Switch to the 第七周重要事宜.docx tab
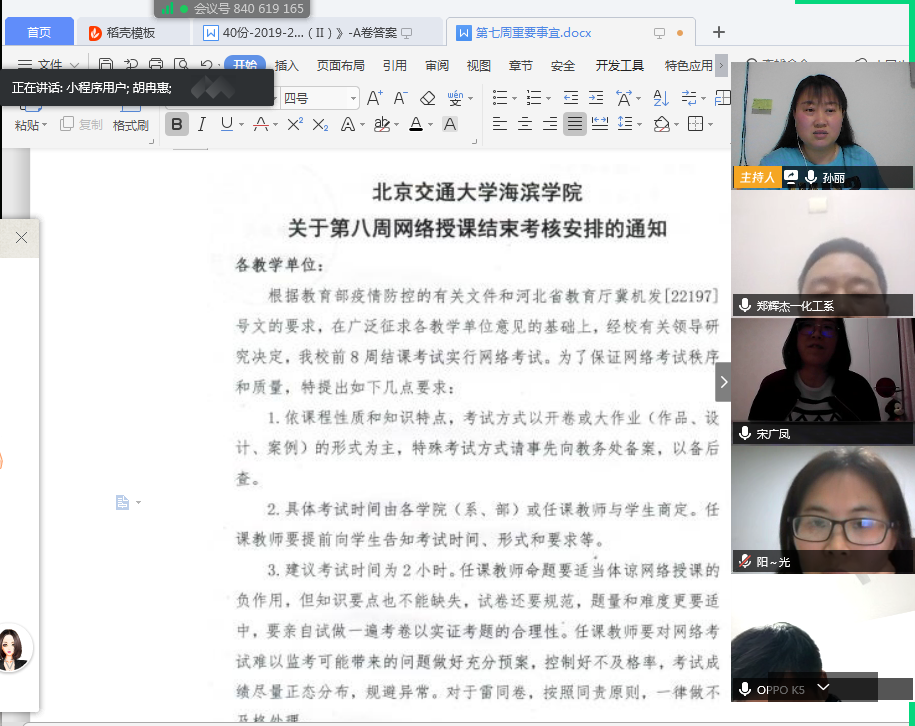 click(x=532, y=33)
